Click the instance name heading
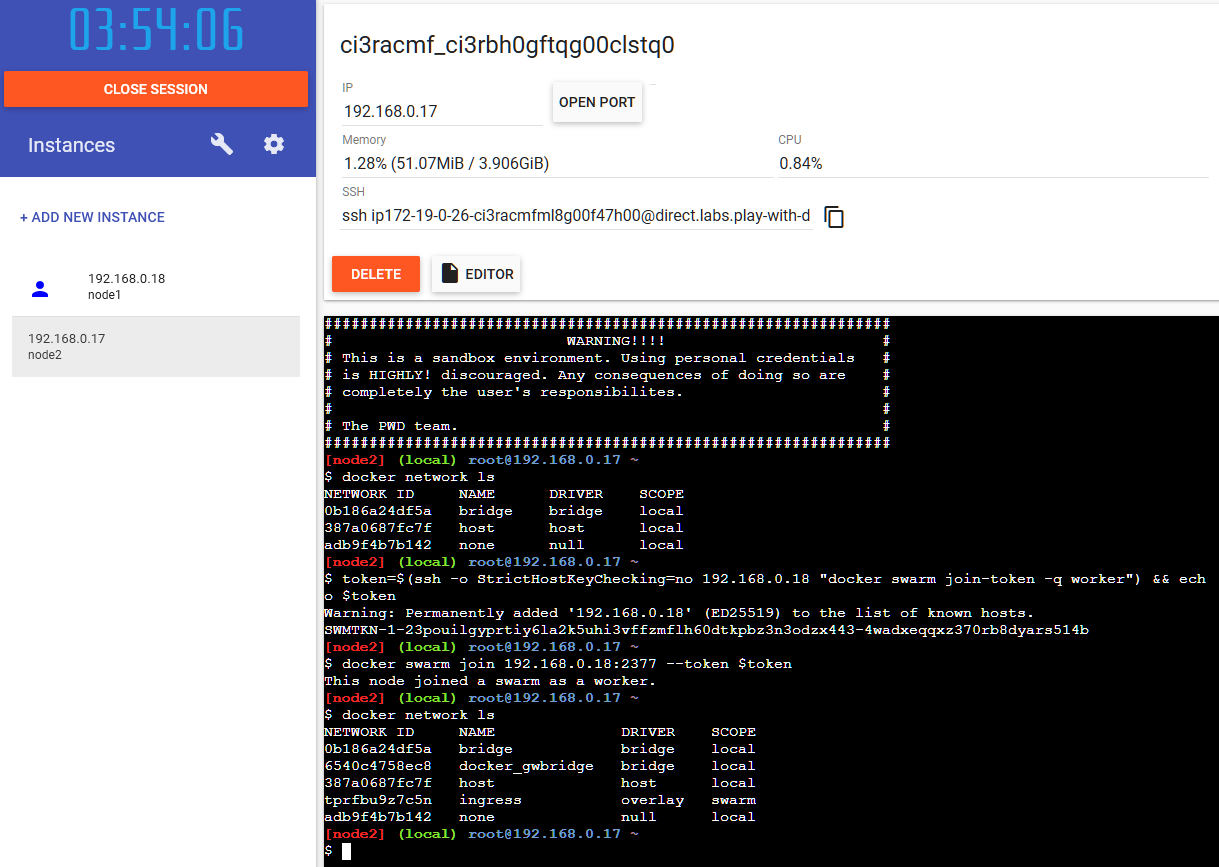 (507, 45)
